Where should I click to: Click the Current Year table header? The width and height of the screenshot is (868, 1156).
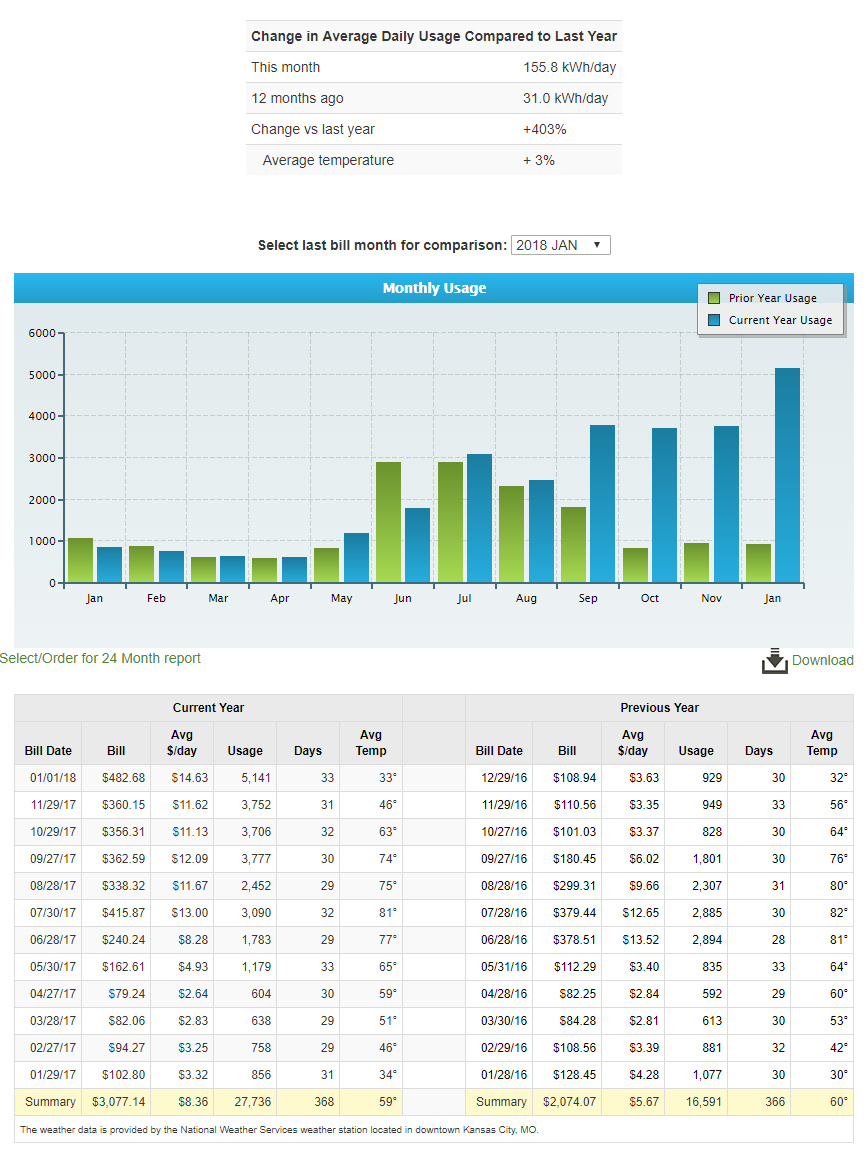pyautogui.click(x=208, y=708)
